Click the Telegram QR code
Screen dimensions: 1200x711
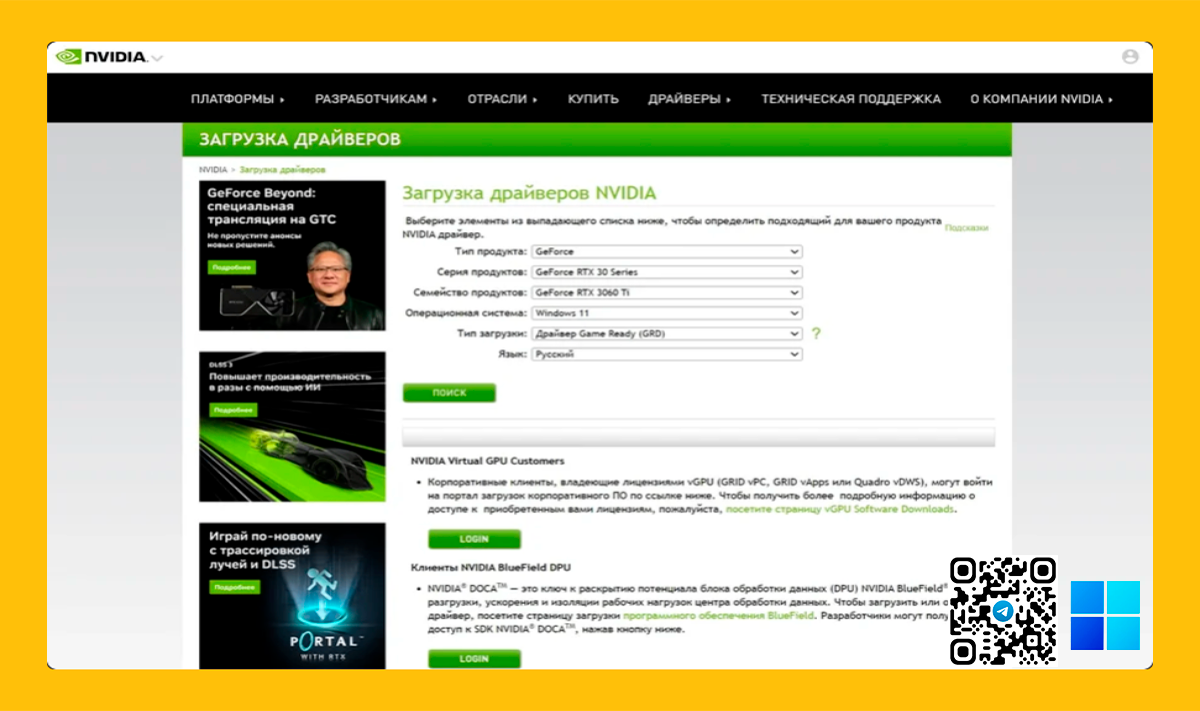(1003, 610)
